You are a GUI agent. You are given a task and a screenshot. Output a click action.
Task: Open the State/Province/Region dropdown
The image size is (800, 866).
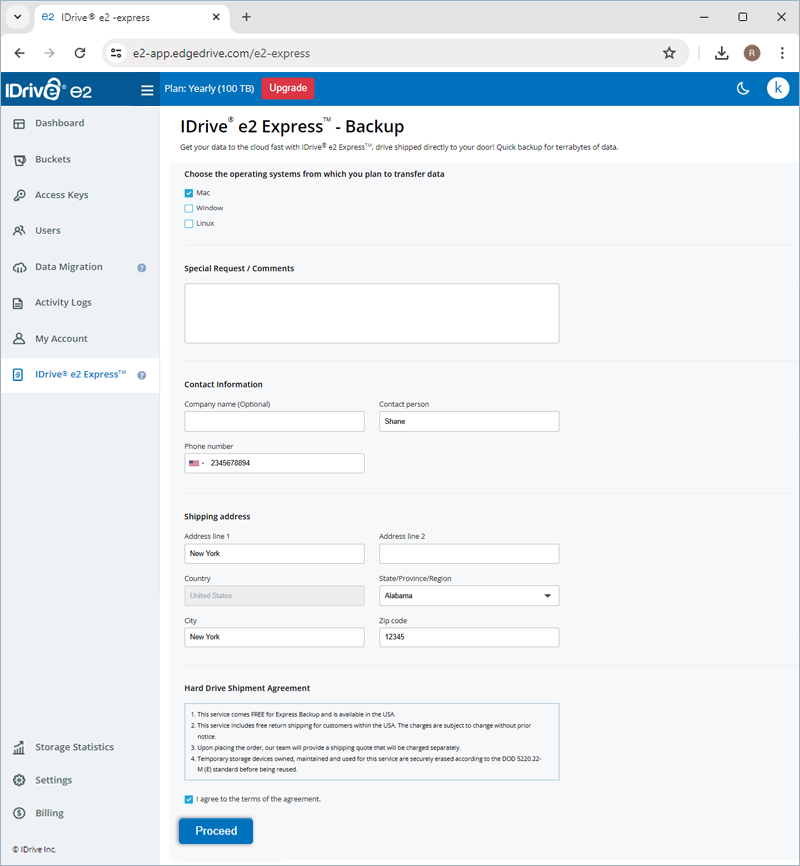[469, 596]
